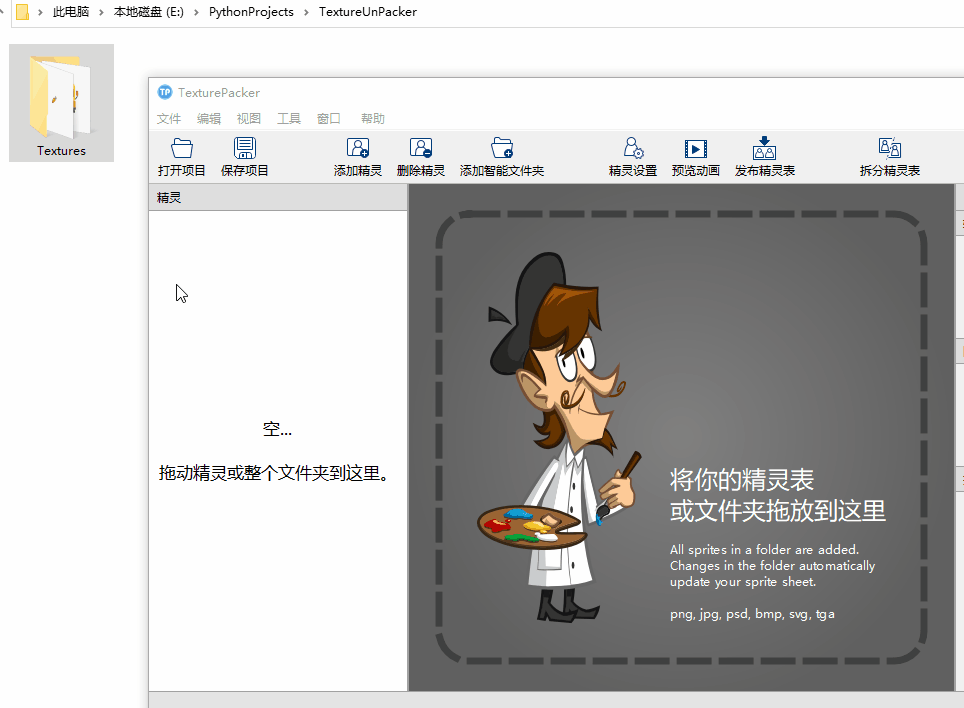Viewport: 964px width, 708px height.
Task: Add smart folder via 添加智能文件夹 icon
Action: coord(502,157)
